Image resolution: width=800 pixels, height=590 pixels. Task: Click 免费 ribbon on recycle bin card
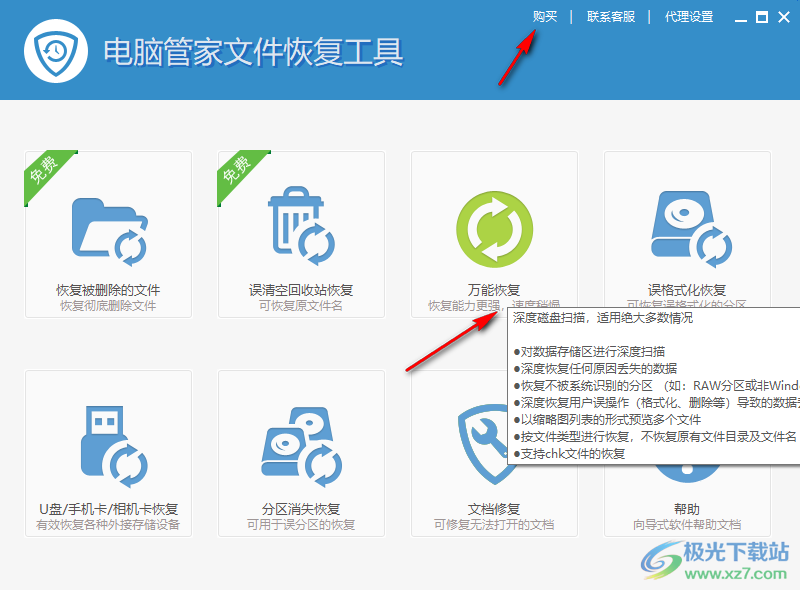237,170
